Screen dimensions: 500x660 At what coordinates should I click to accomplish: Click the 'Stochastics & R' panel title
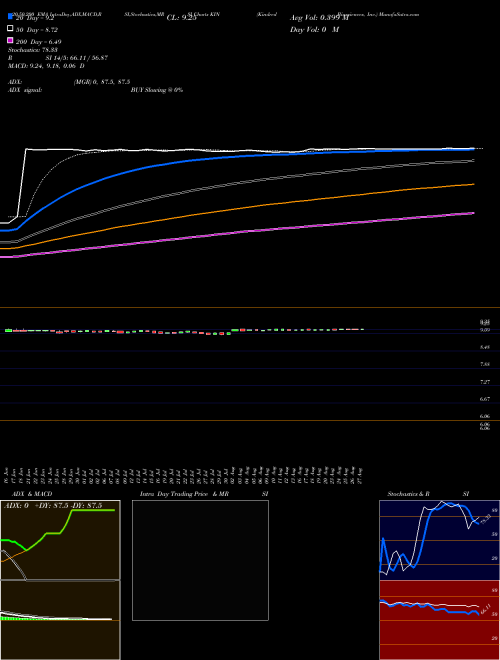tap(408, 494)
